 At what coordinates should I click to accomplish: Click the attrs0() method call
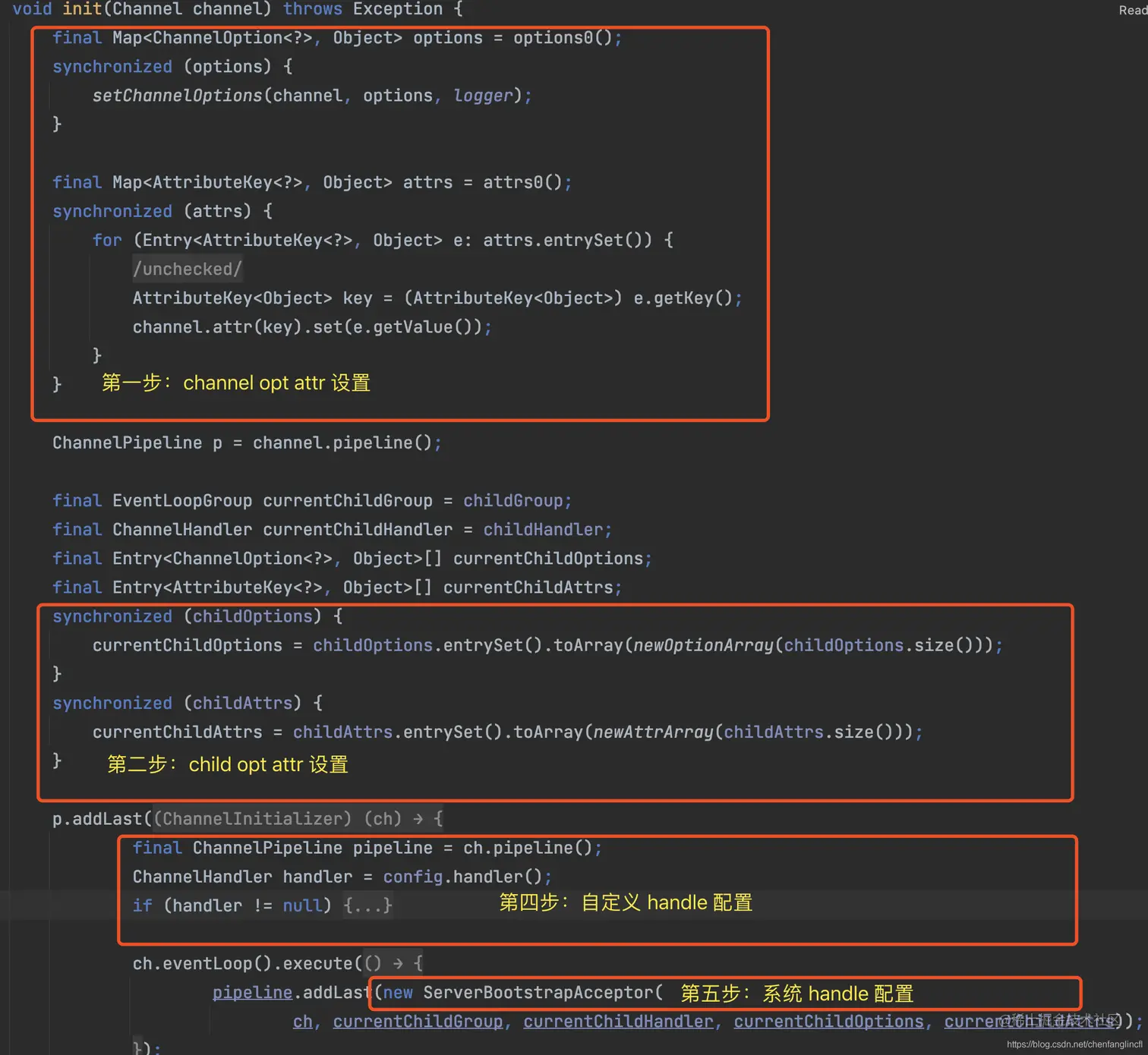click(523, 182)
